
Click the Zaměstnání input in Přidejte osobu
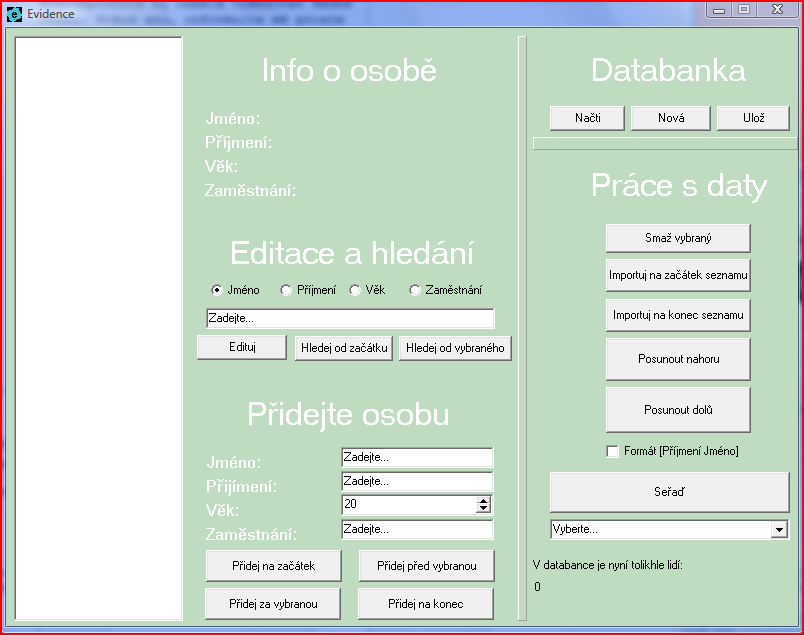coord(417,529)
